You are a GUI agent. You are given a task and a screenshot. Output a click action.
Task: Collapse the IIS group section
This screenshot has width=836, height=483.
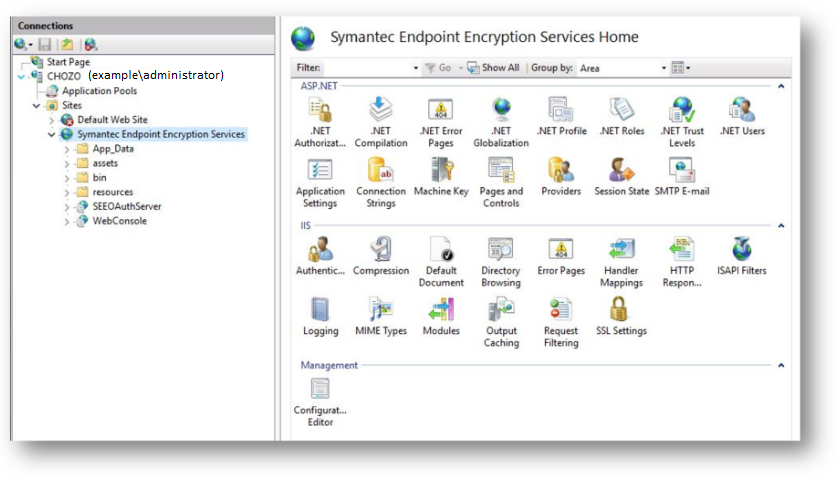coord(781,226)
